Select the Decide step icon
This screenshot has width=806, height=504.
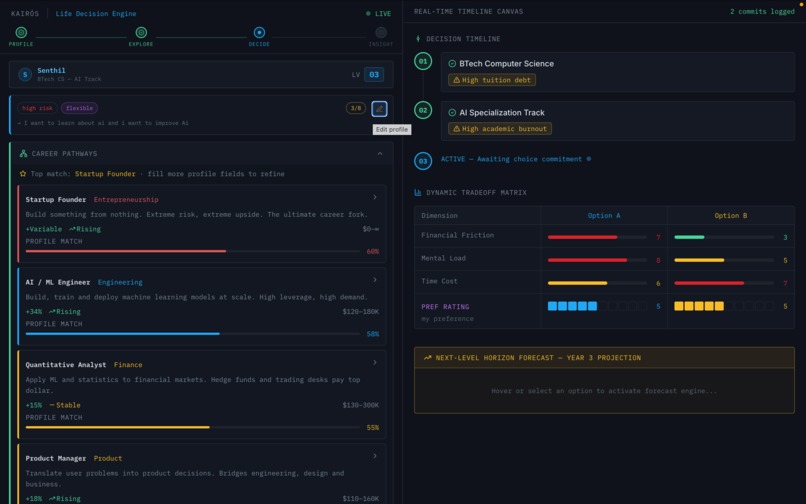coord(259,32)
